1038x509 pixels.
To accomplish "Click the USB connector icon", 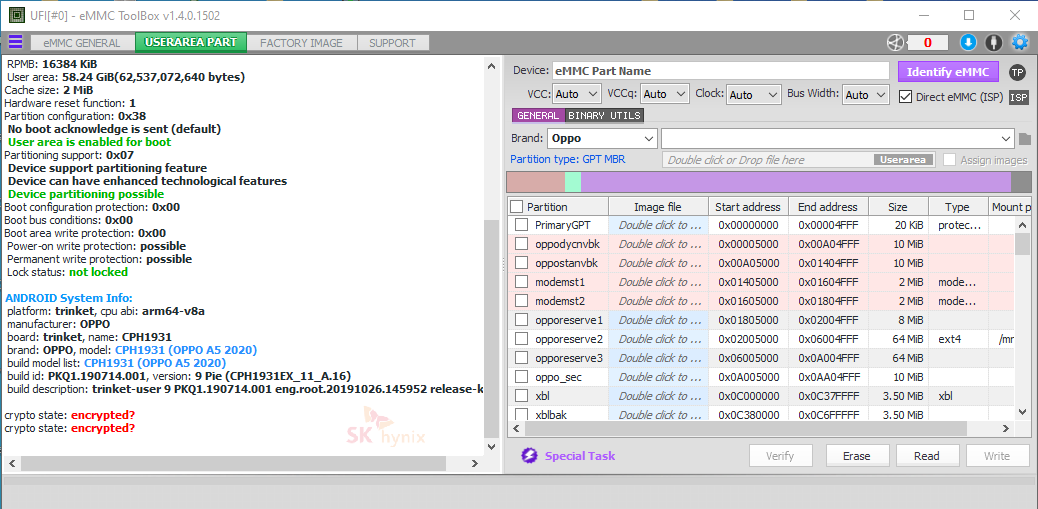I will coord(994,43).
